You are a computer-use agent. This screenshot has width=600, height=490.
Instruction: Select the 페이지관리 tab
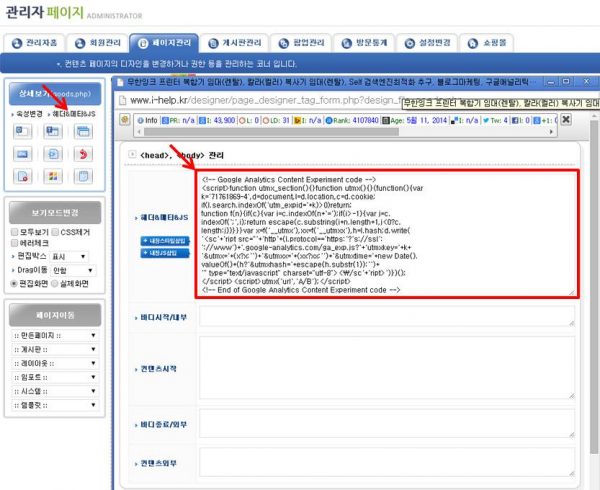[x=164, y=43]
